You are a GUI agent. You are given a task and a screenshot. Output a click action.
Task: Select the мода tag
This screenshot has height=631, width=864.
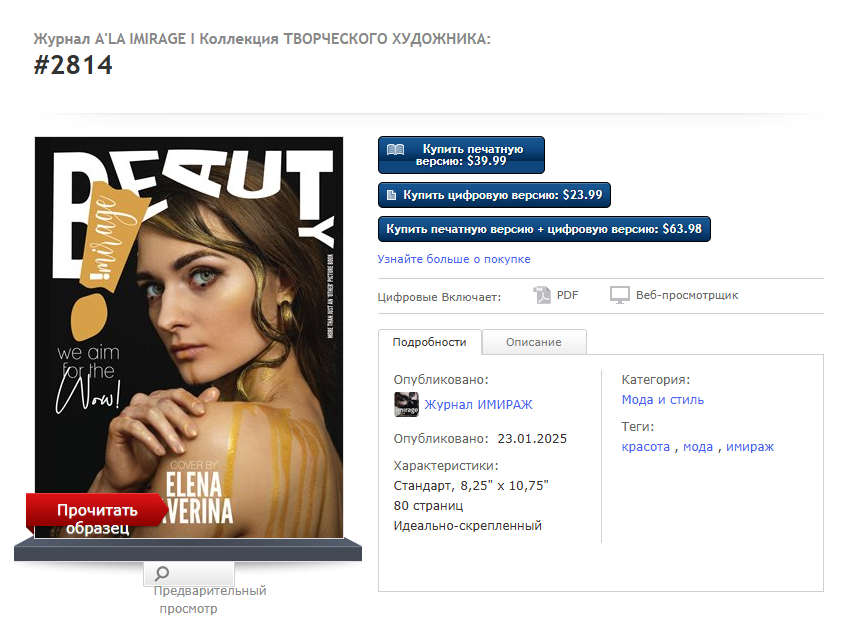tap(698, 447)
